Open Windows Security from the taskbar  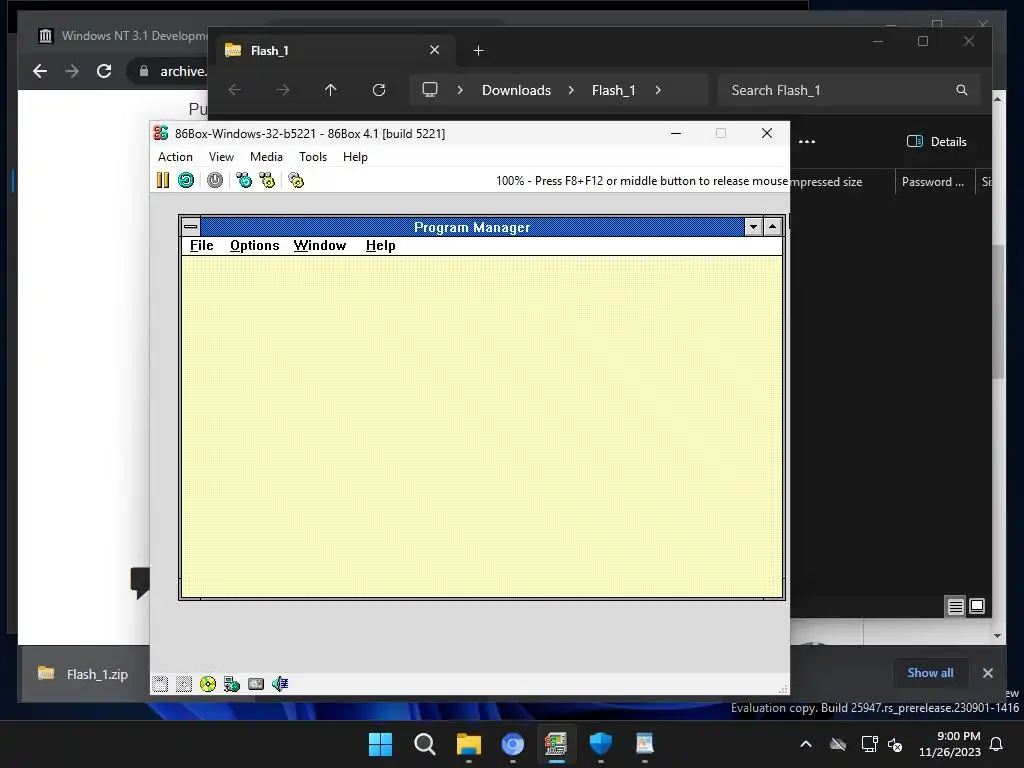(600, 744)
